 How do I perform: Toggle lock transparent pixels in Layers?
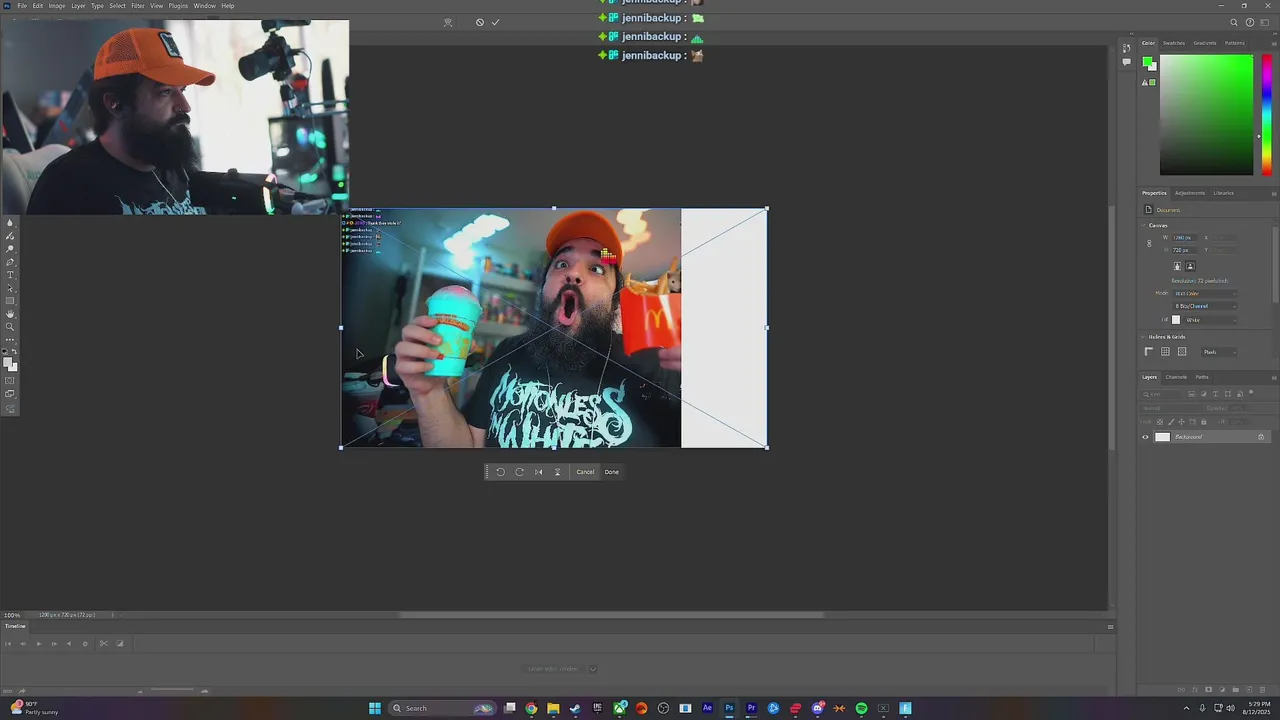click(1160, 422)
